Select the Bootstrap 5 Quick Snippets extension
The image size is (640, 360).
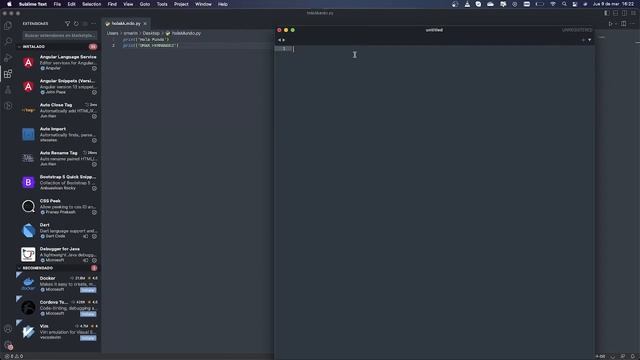click(59, 182)
